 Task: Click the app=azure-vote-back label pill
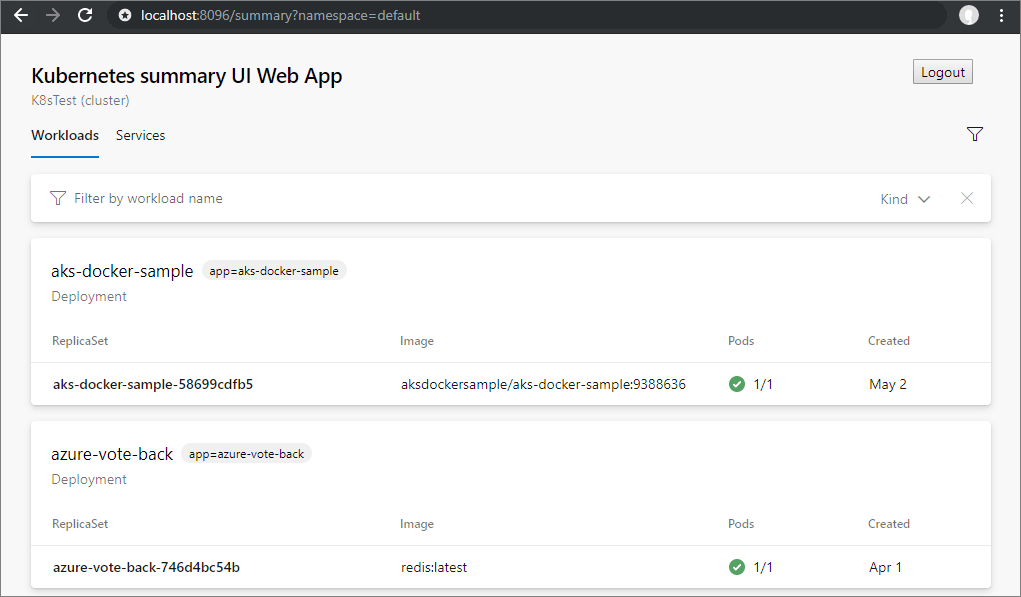click(x=246, y=454)
